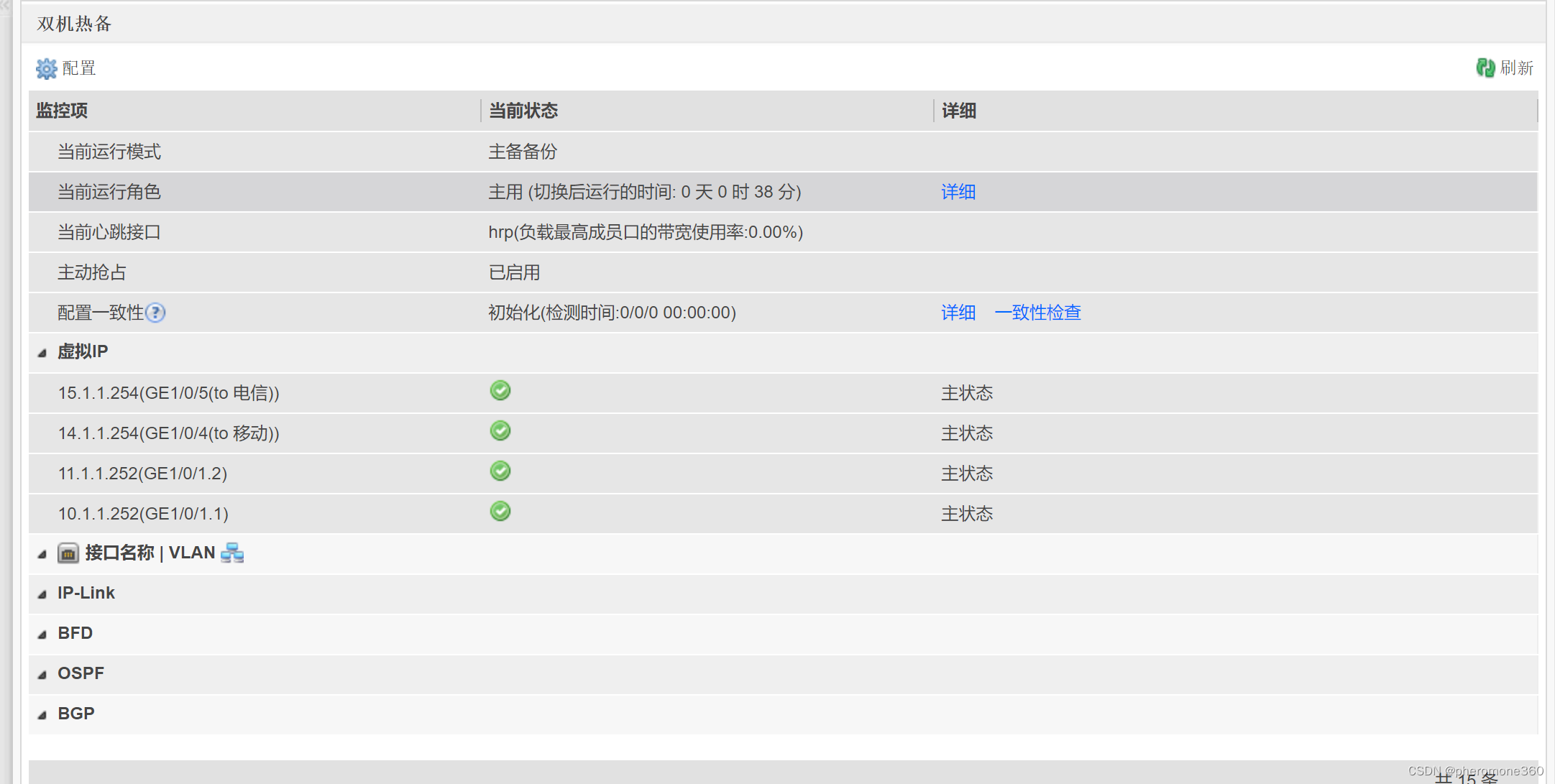
Task: Click green status check for 14.1.1.254
Action: pos(500,431)
